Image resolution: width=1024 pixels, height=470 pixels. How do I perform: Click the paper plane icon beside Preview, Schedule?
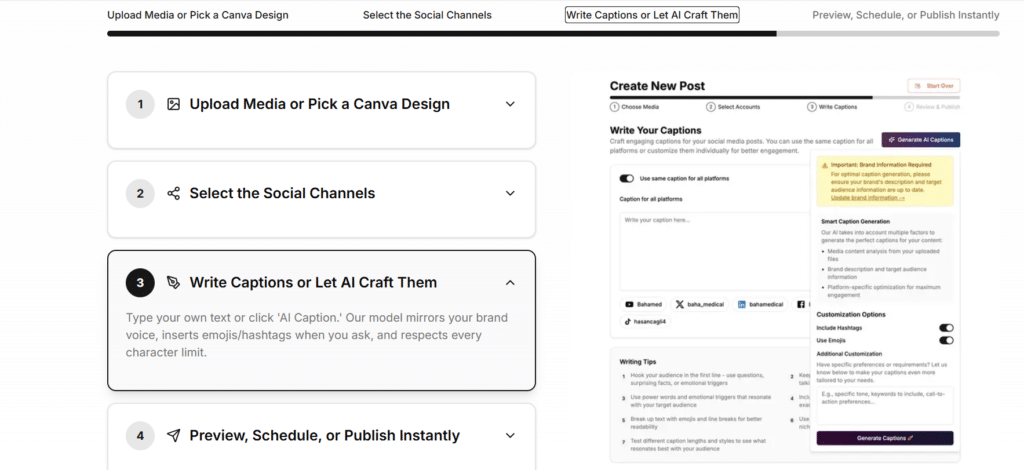coord(174,436)
